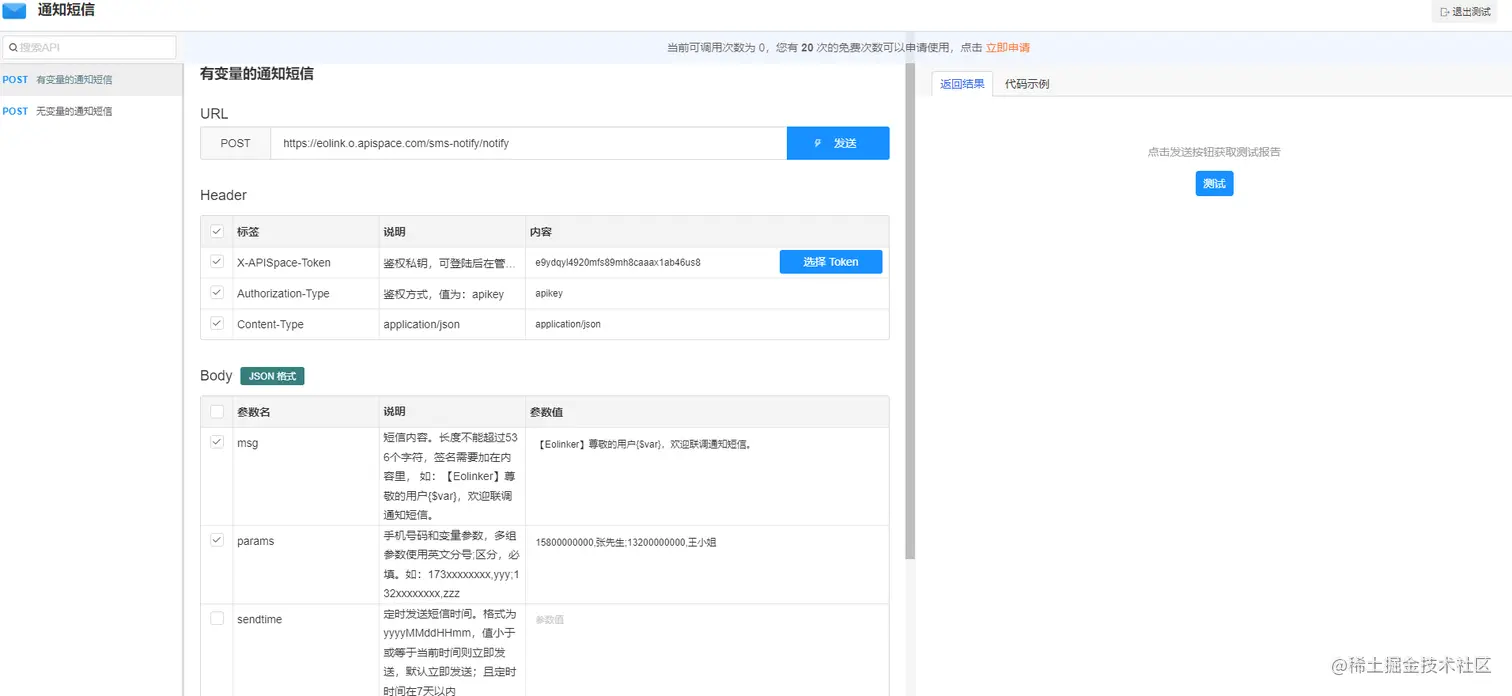Image resolution: width=1512 pixels, height=696 pixels.
Task: Toggle the Header select-all checkbox
Action: (x=217, y=232)
